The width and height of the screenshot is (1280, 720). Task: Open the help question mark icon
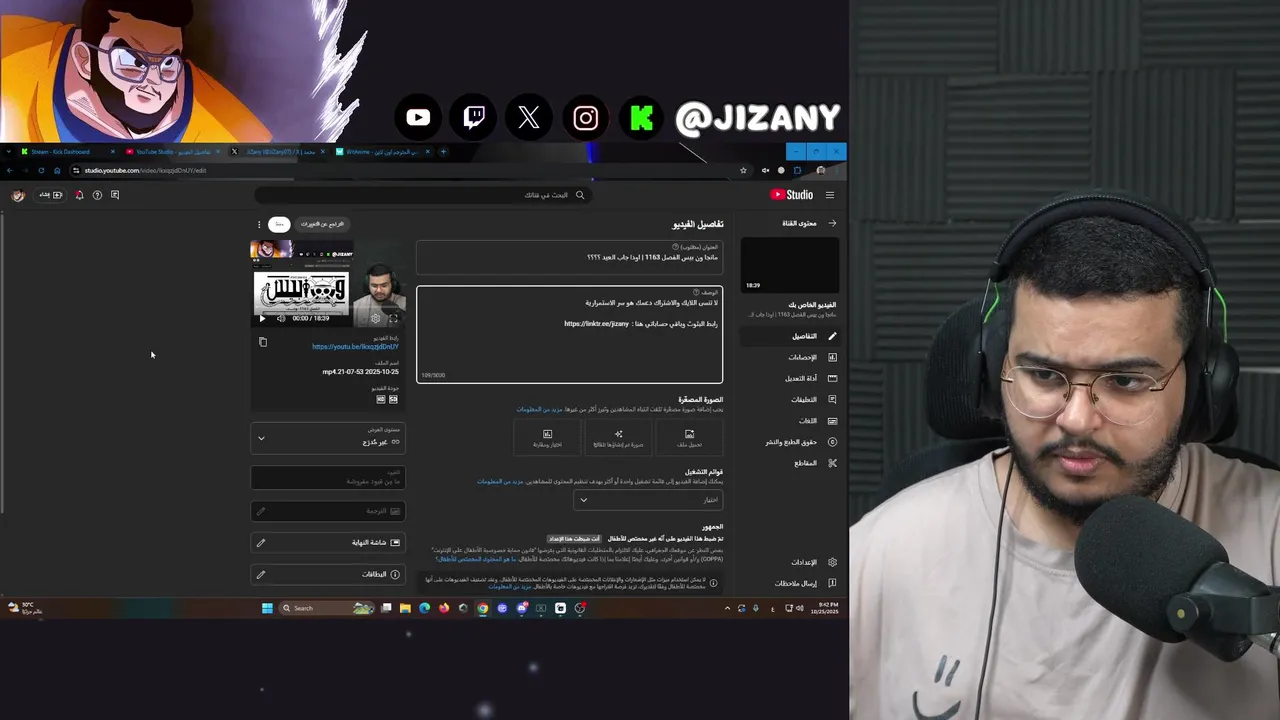pos(97,195)
